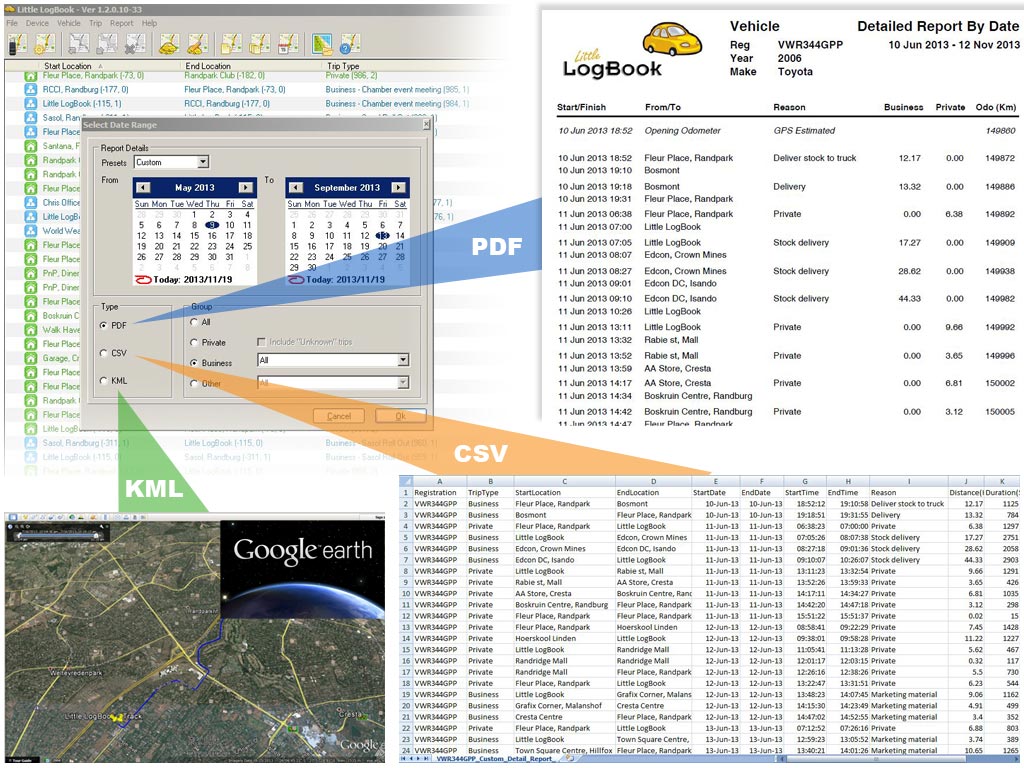The width and height of the screenshot is (1024, 768).
Task: Go to previous month in From calendar
Action: click(142, 187)
